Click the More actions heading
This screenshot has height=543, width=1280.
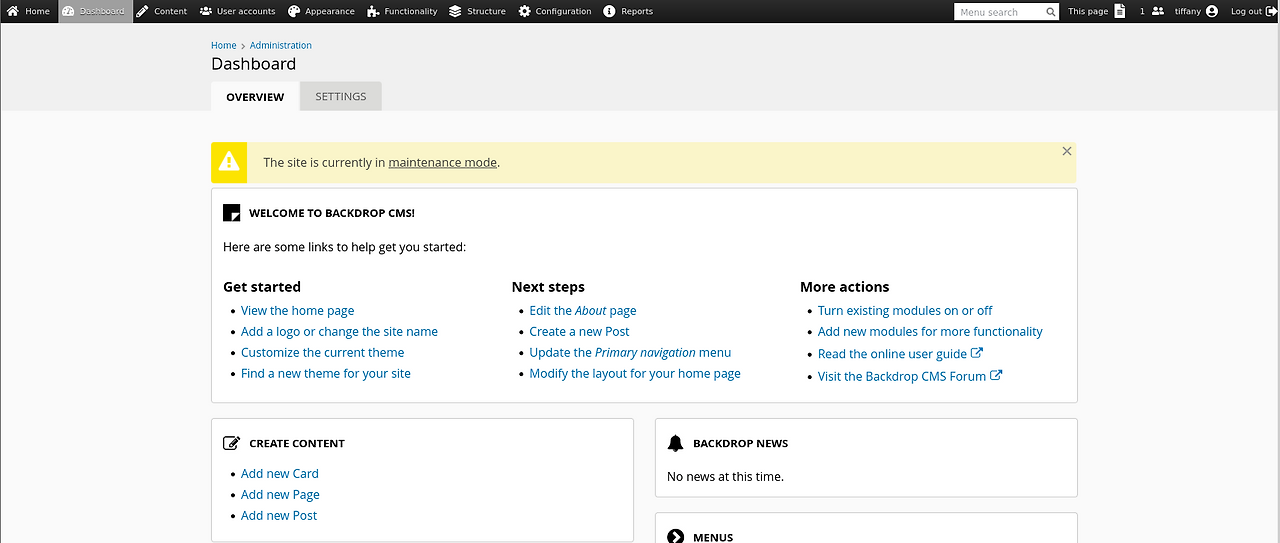[x=845, y=287]
